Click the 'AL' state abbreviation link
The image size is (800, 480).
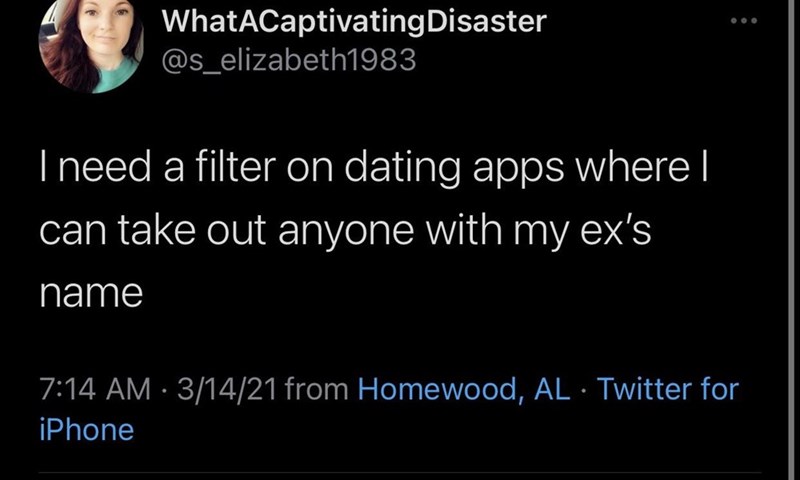[x=552, y=389]
